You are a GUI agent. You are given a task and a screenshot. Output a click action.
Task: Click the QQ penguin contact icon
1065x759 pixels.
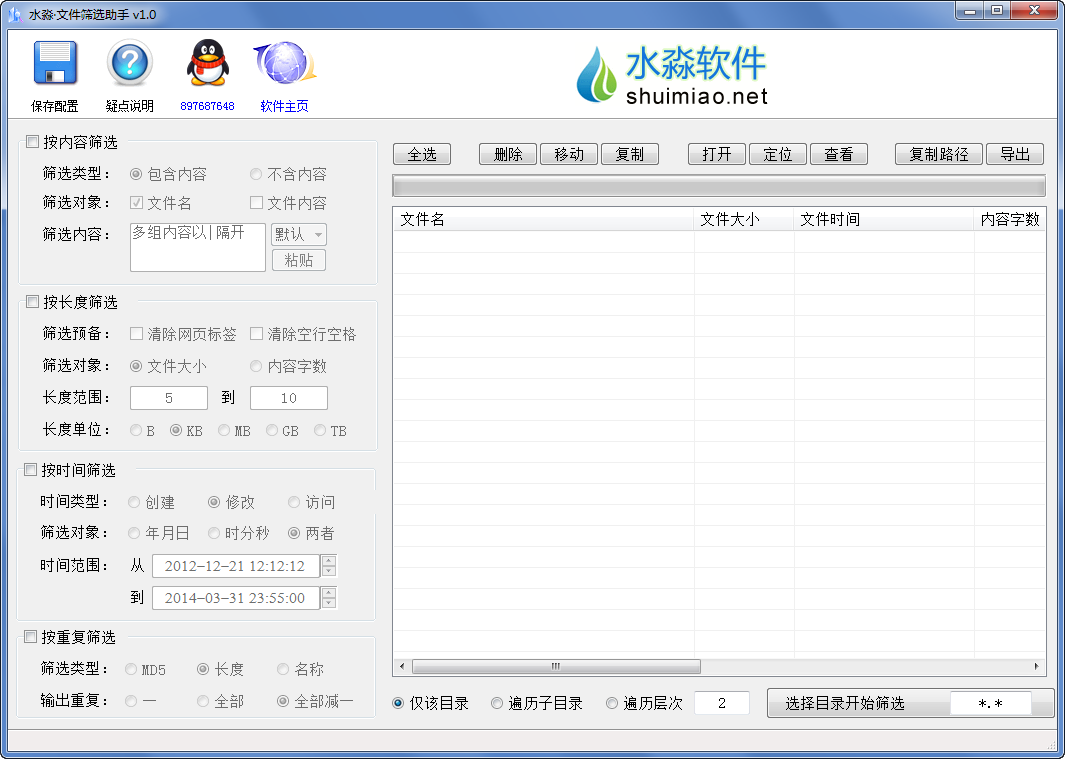point(207,63)
